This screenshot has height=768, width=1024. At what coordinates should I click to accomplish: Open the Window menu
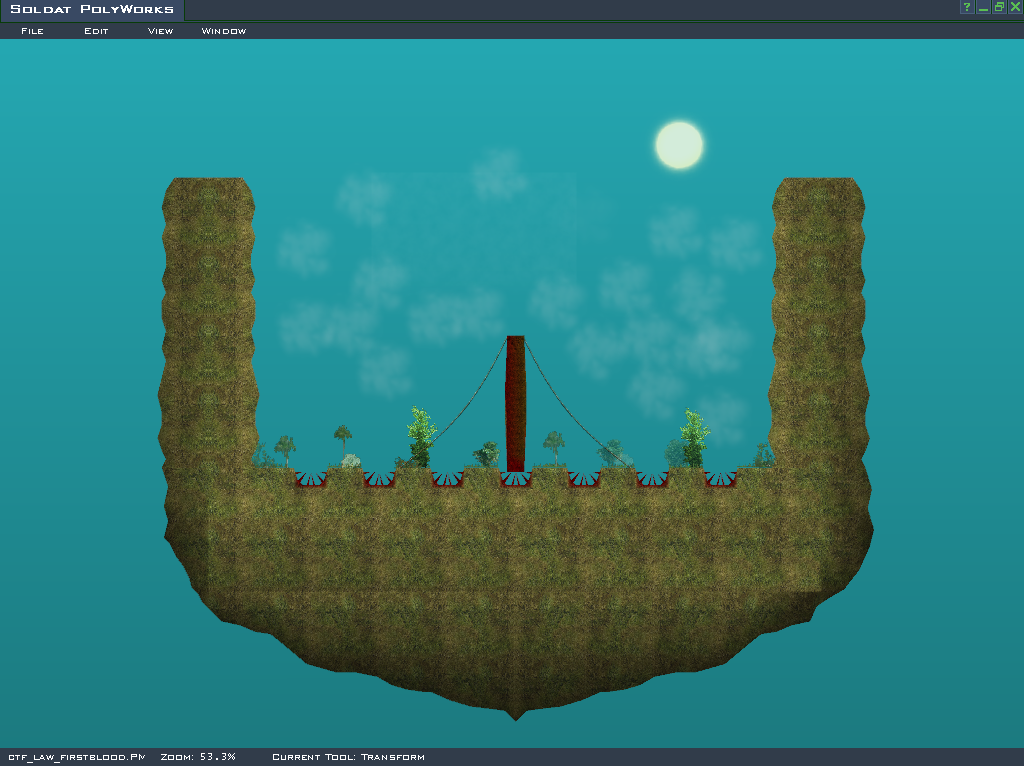pyautogui.click(x=224, y=31)
